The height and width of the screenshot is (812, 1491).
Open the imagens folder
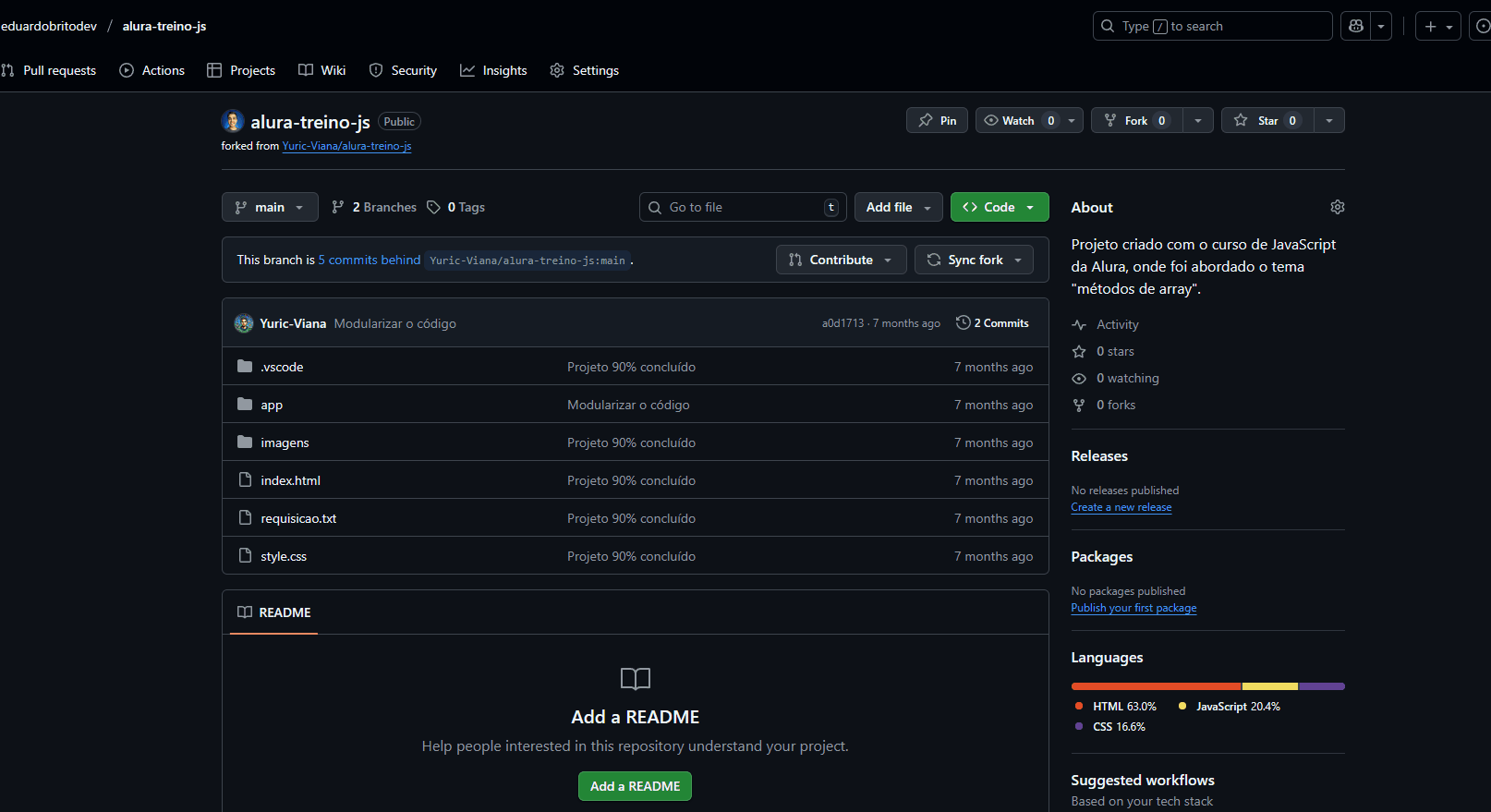tap(285, 442)
